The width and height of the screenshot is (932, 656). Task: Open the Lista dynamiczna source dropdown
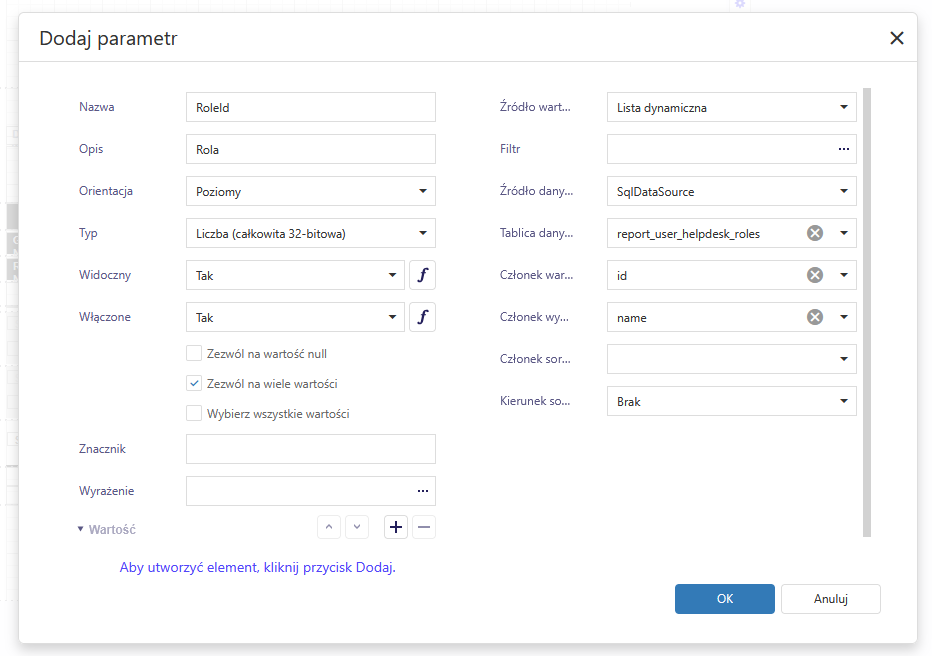731,107
